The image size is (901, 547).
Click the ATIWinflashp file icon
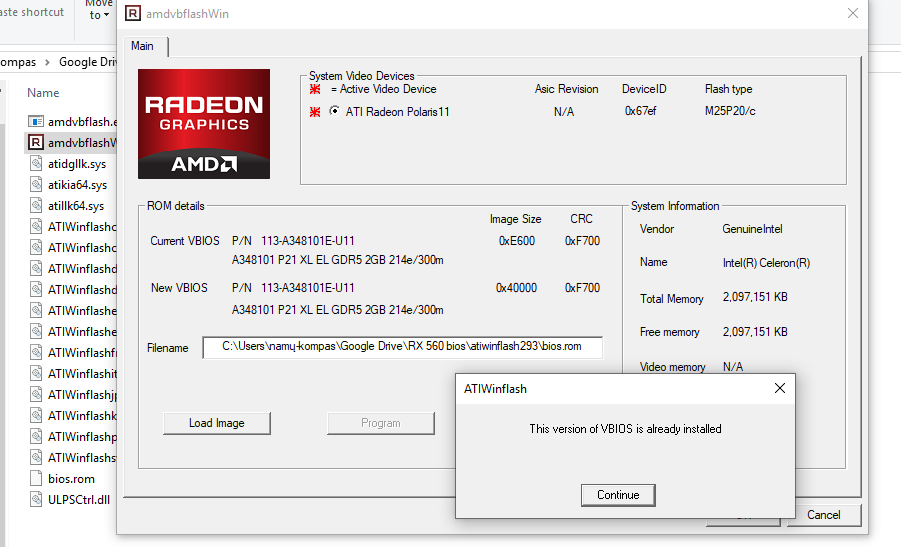36,436
